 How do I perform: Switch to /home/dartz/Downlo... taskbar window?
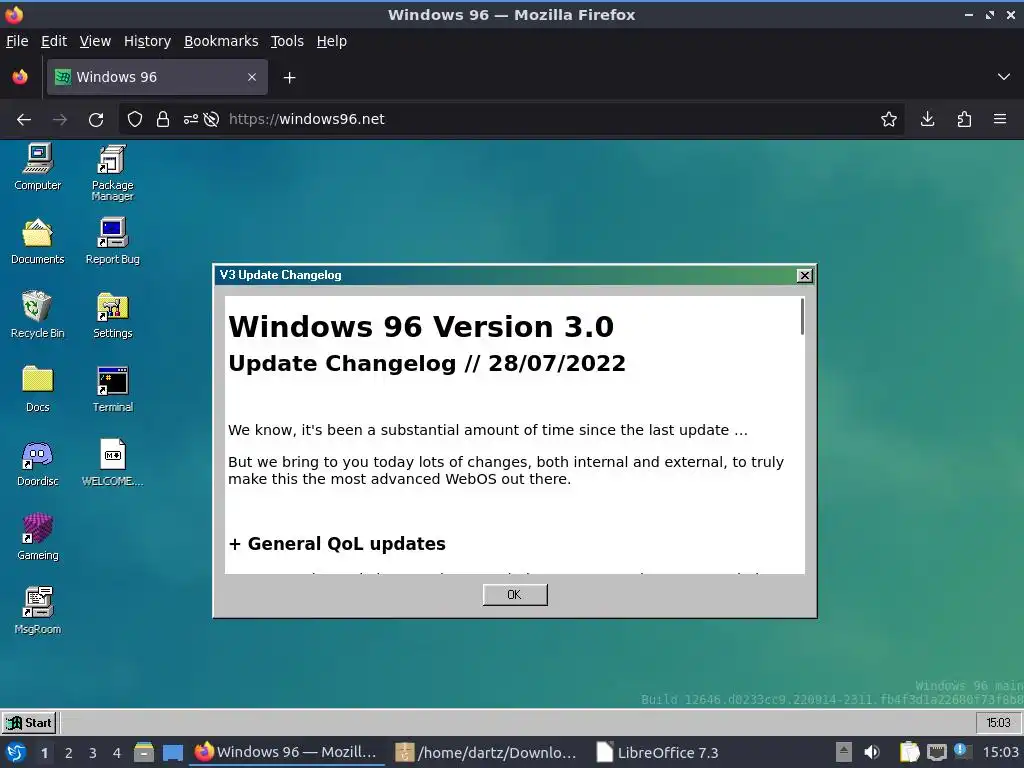click(487, 752)
